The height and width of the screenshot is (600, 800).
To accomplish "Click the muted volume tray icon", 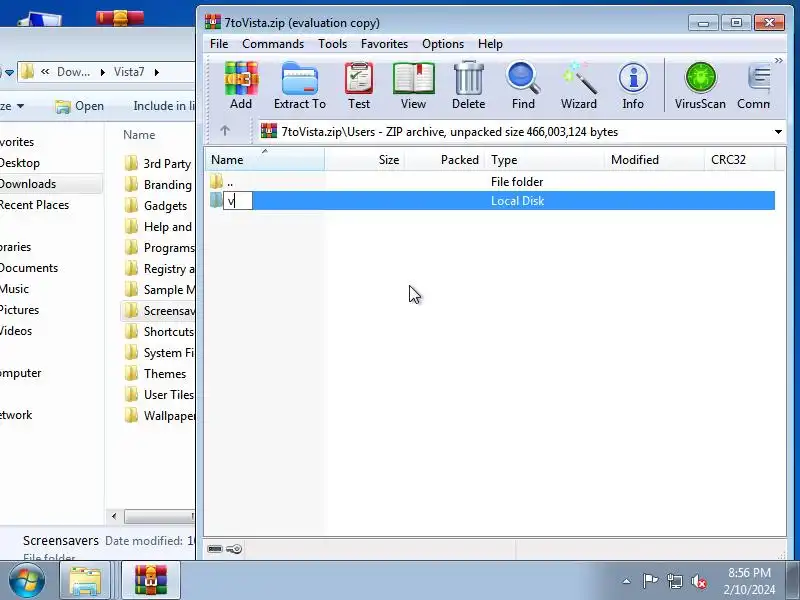I will (698, 581).
